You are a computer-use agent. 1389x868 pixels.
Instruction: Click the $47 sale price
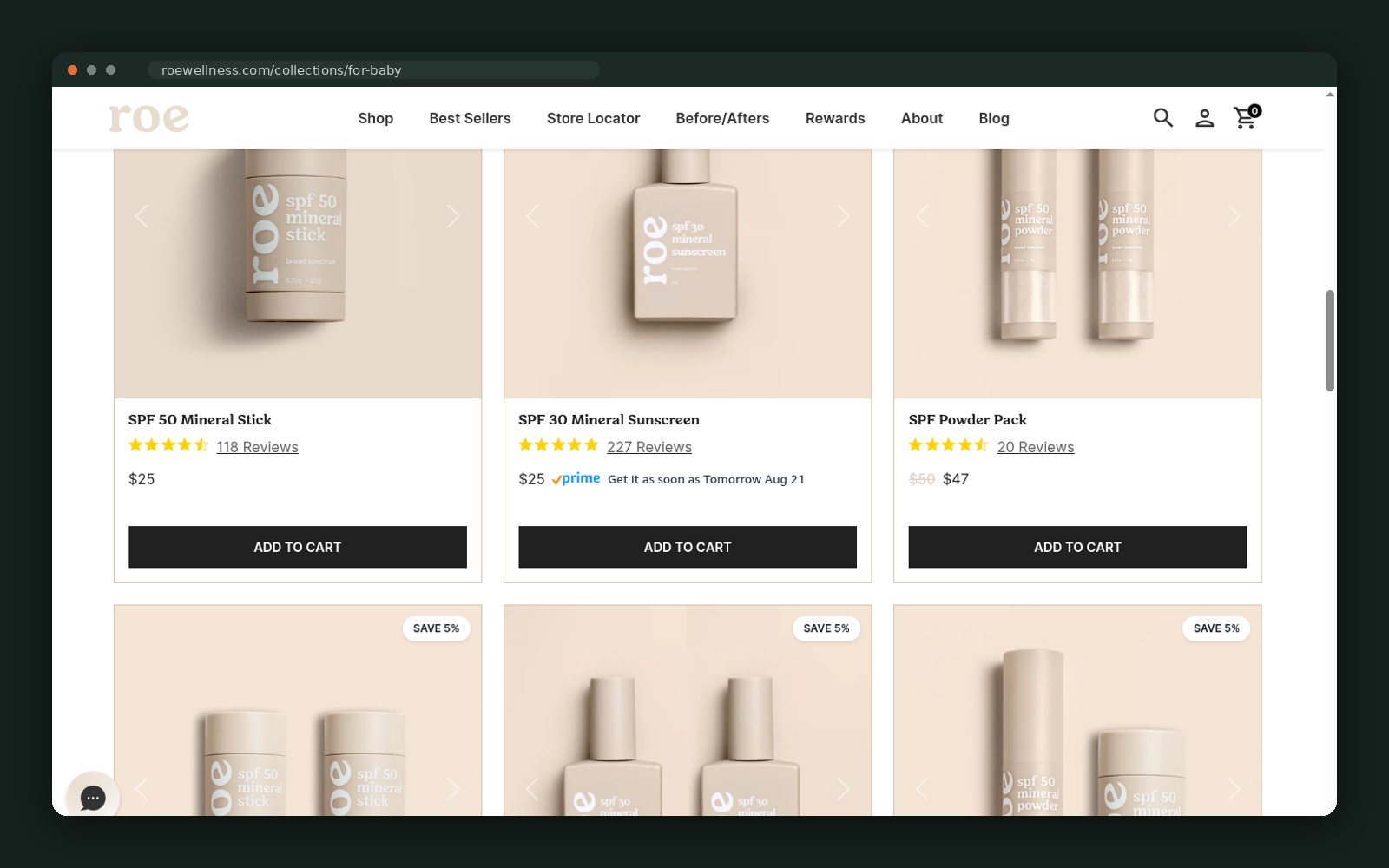coord(955,479)
